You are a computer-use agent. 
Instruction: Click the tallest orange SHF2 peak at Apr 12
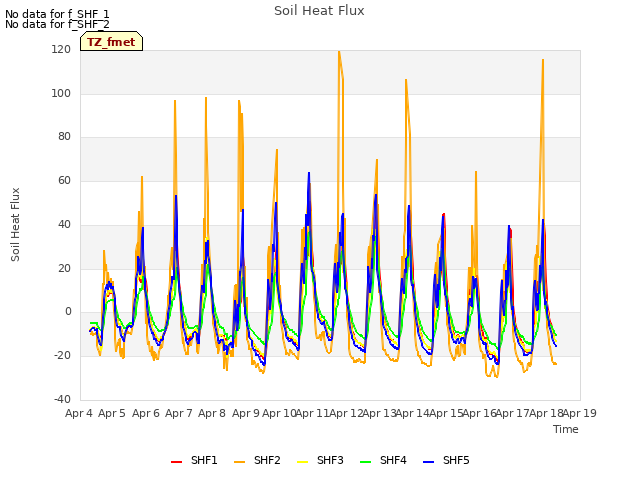(x=339, y=52)
